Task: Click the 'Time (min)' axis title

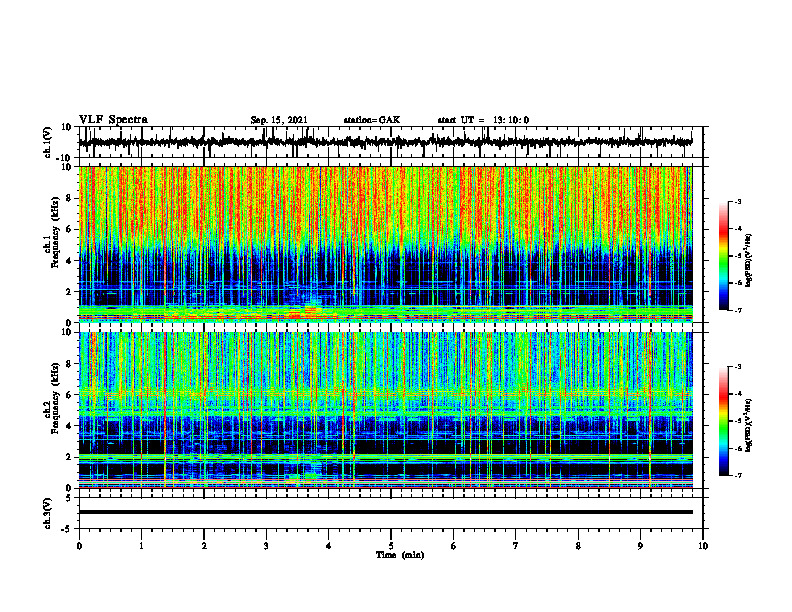Action: point(400,555)
